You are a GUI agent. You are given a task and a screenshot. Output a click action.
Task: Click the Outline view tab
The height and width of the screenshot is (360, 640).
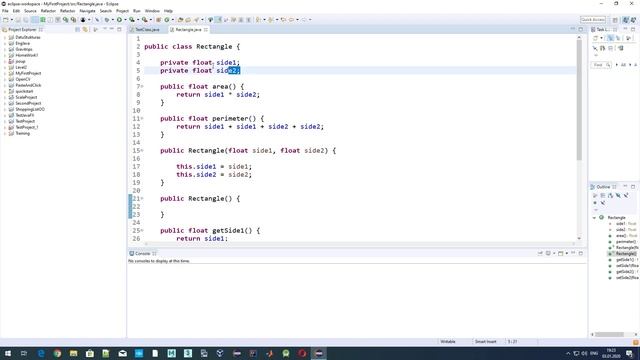603,187
